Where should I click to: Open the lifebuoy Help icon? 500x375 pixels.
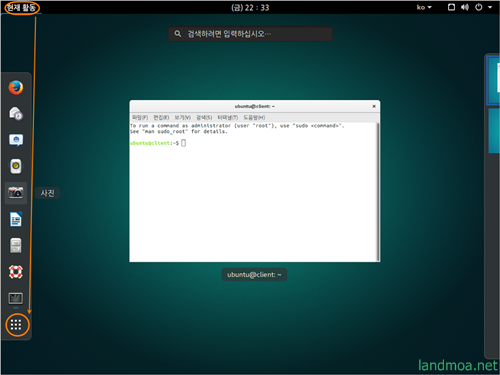pos(16,272)
